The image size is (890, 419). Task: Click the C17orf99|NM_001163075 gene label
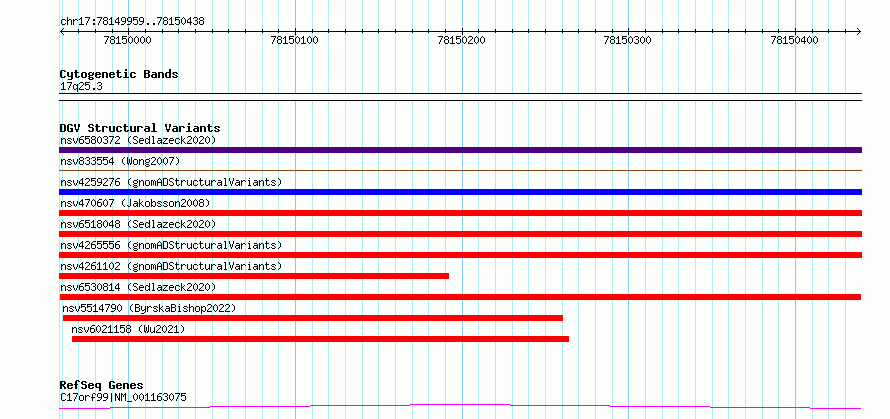click(123, 397)
